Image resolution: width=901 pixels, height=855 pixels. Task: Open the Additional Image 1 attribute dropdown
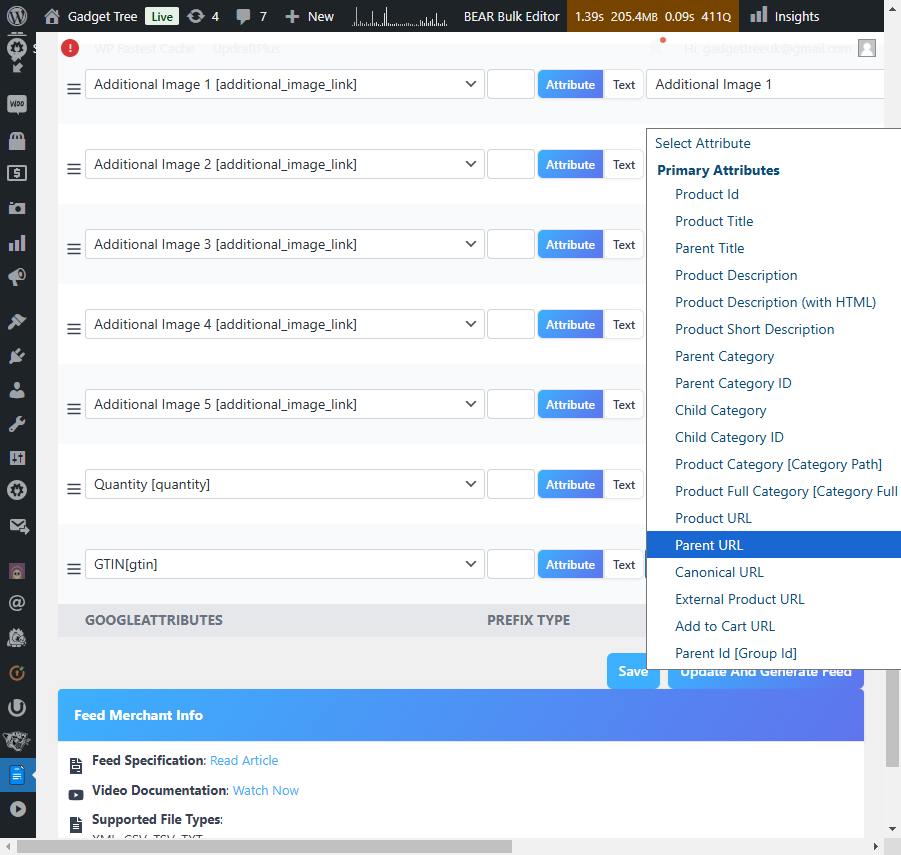pyautogui.click(x=285, y=84)
